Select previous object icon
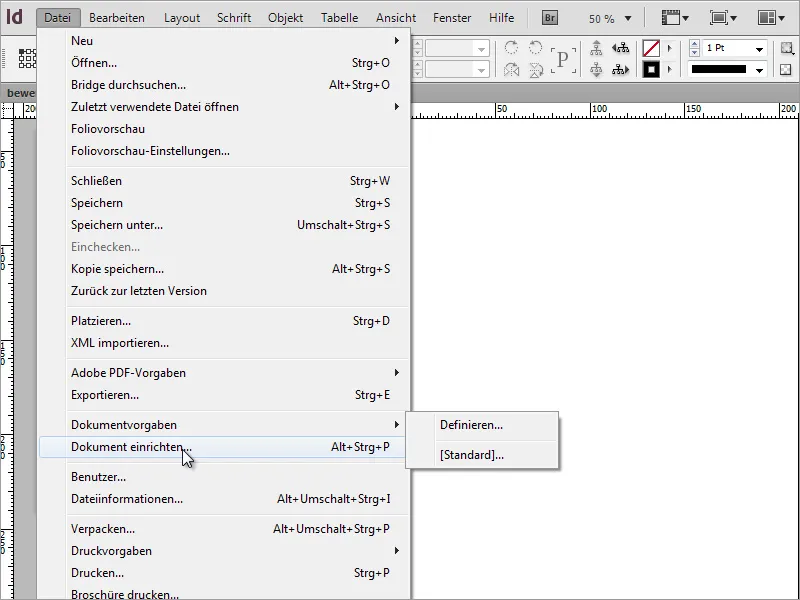 tap(620, 48)
